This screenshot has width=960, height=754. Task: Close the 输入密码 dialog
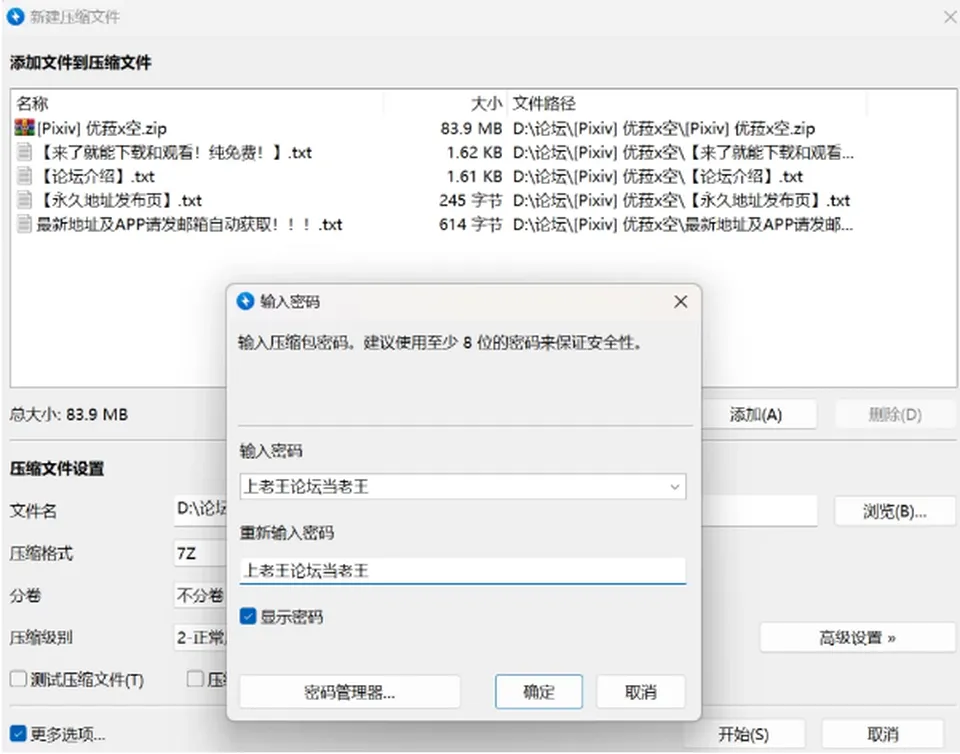(680, 302)
